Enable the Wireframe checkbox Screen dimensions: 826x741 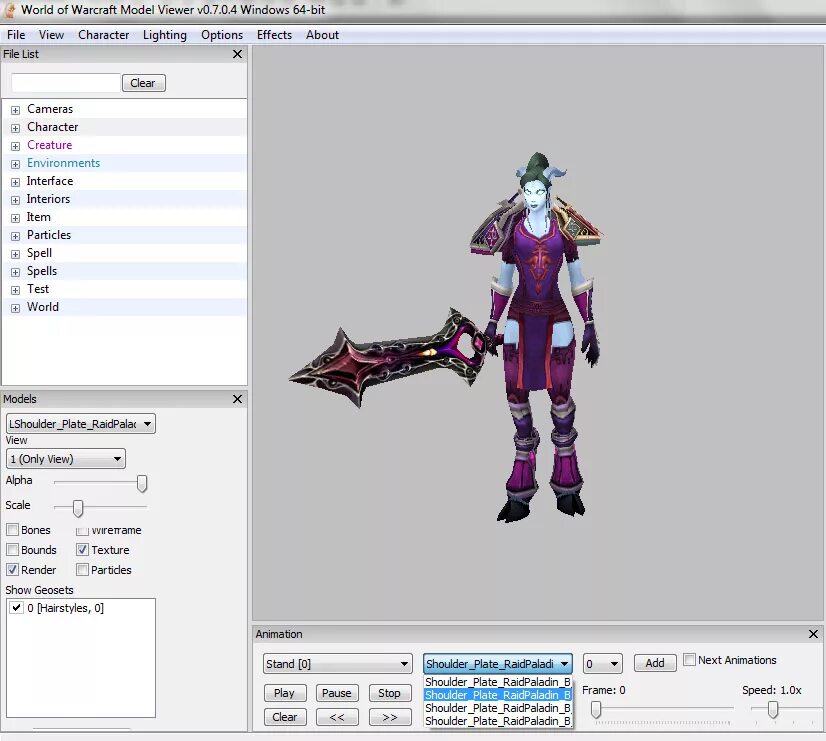point(82,530)
